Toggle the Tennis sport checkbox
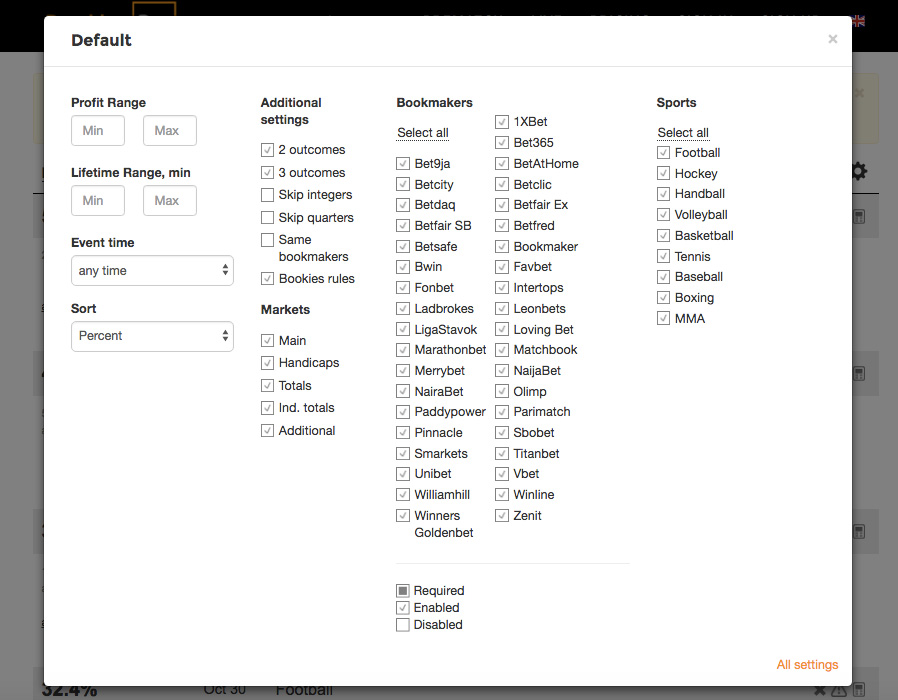This screenshot has height=700, width=898. [x=663, y=257]
